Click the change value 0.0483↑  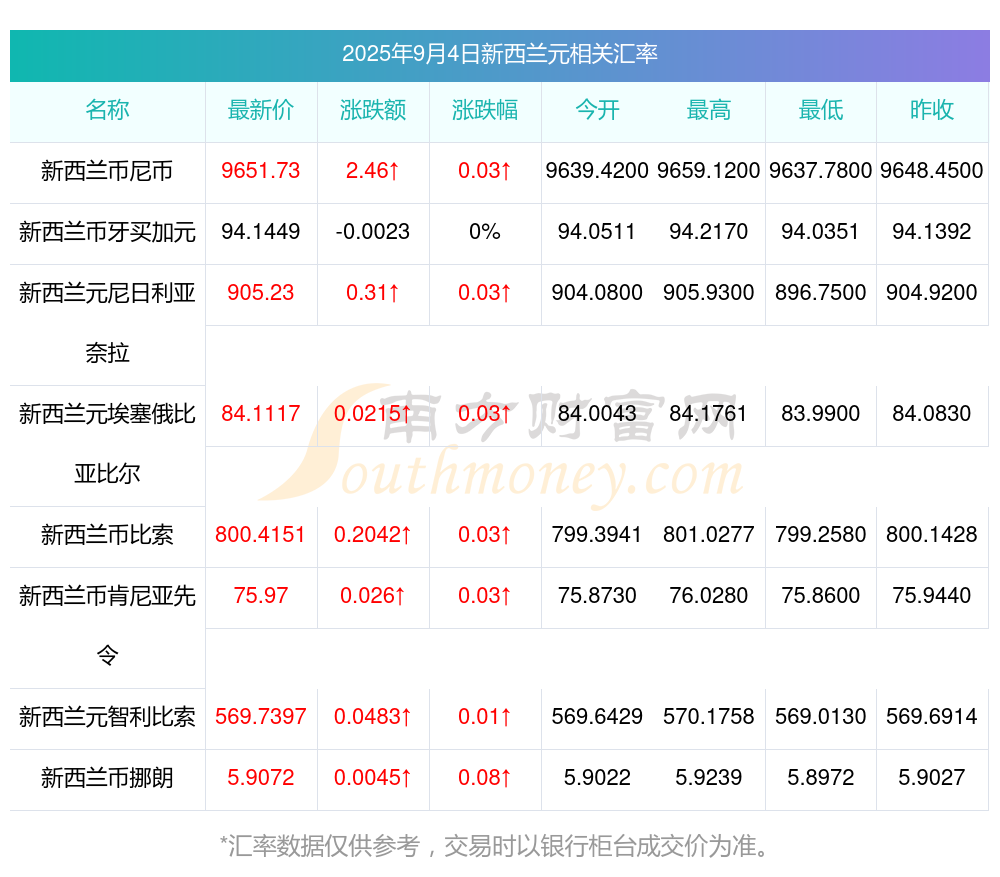(373, 717)
